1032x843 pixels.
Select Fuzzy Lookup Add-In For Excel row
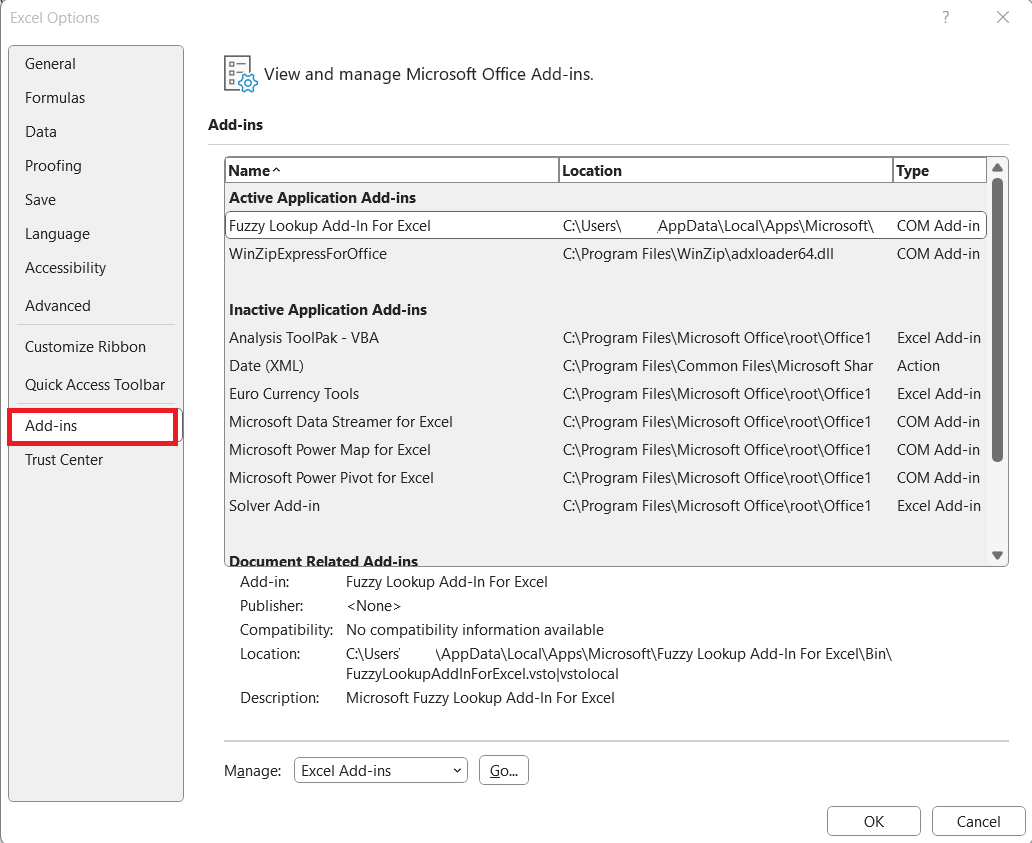point(606,226)
